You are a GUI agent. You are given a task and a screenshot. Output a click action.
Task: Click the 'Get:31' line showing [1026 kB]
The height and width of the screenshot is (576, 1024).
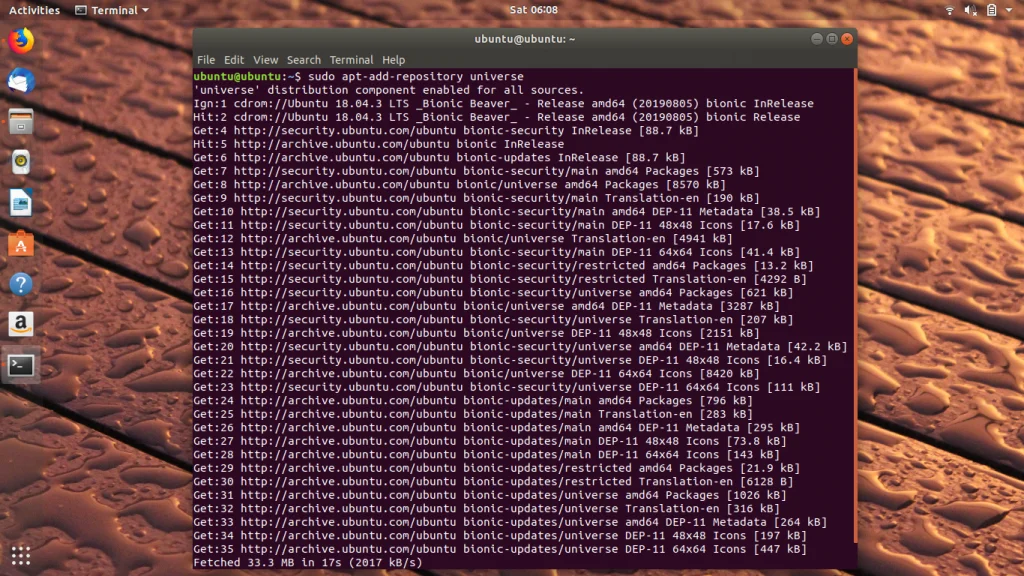coord(490,495)
